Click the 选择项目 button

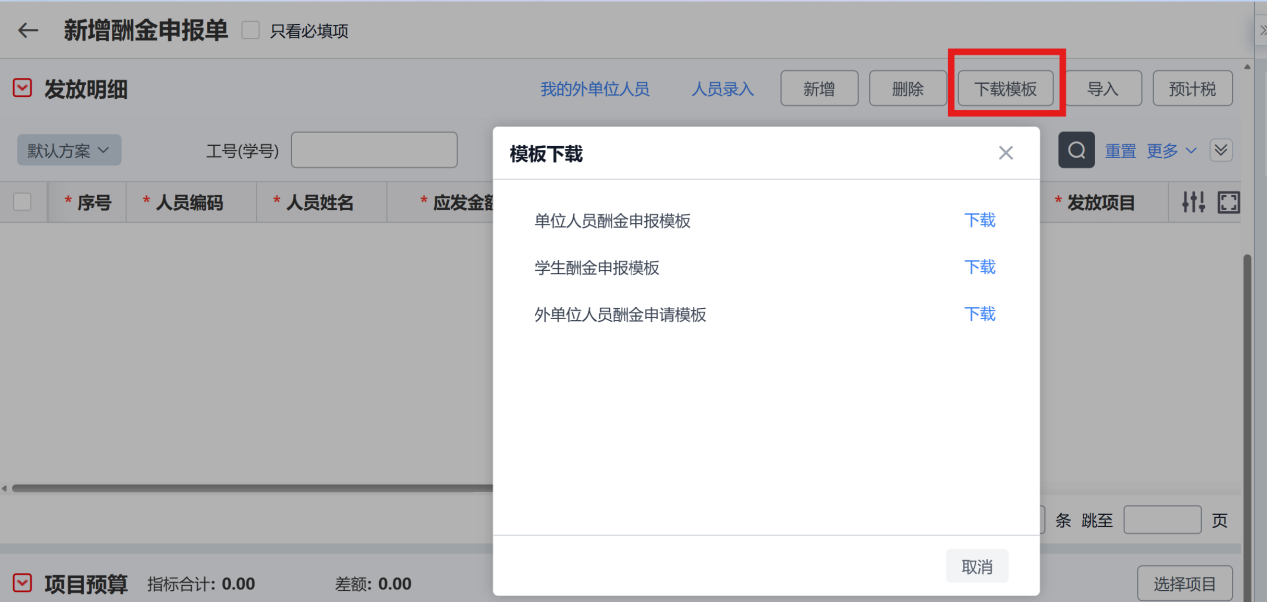click(1184, 584)
